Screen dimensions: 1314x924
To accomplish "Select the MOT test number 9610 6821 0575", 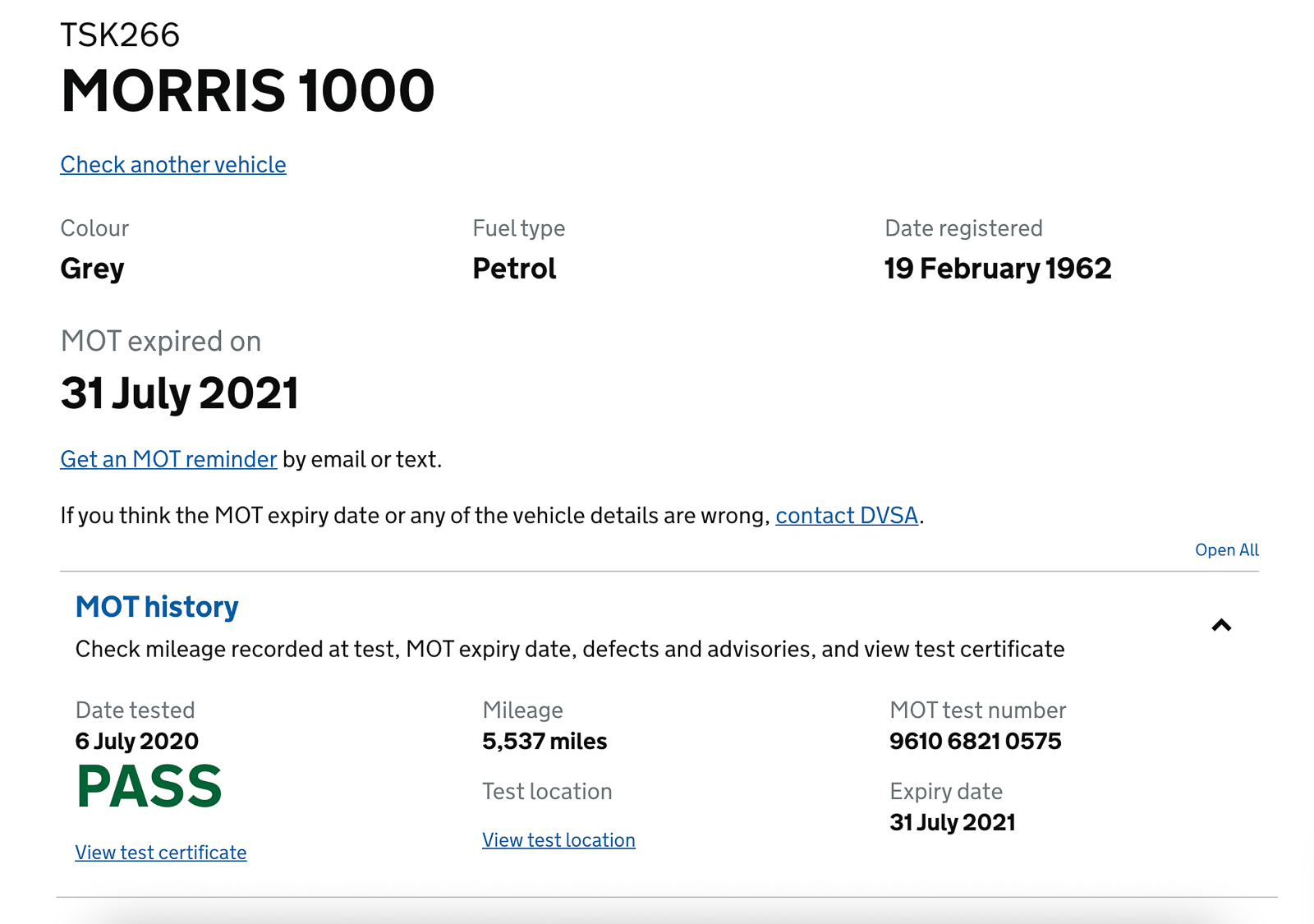I will click(976, 741).
